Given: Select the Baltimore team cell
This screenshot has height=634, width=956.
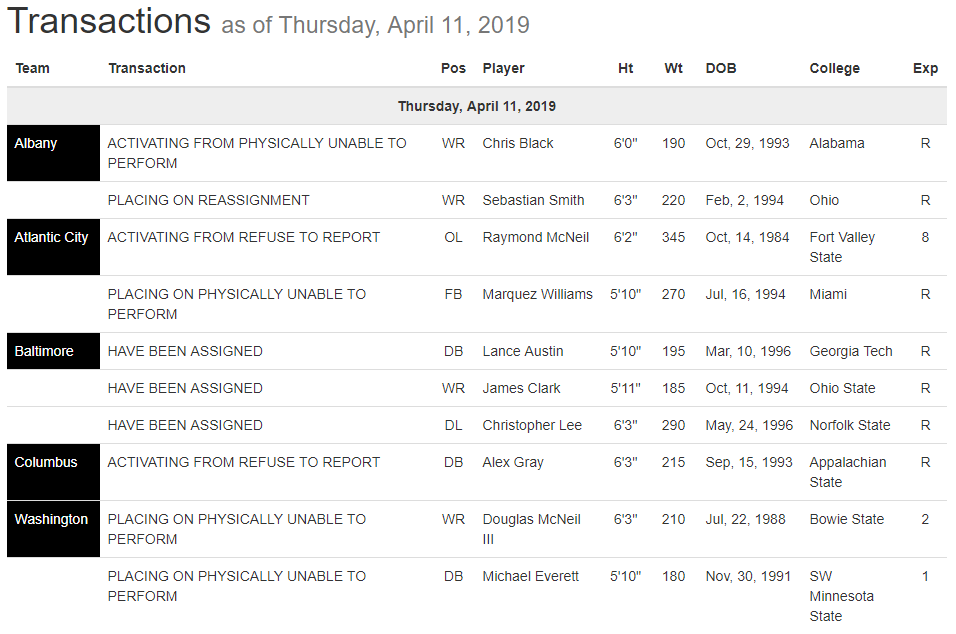Looking at the screenshot, I should [x=53, y=351].
